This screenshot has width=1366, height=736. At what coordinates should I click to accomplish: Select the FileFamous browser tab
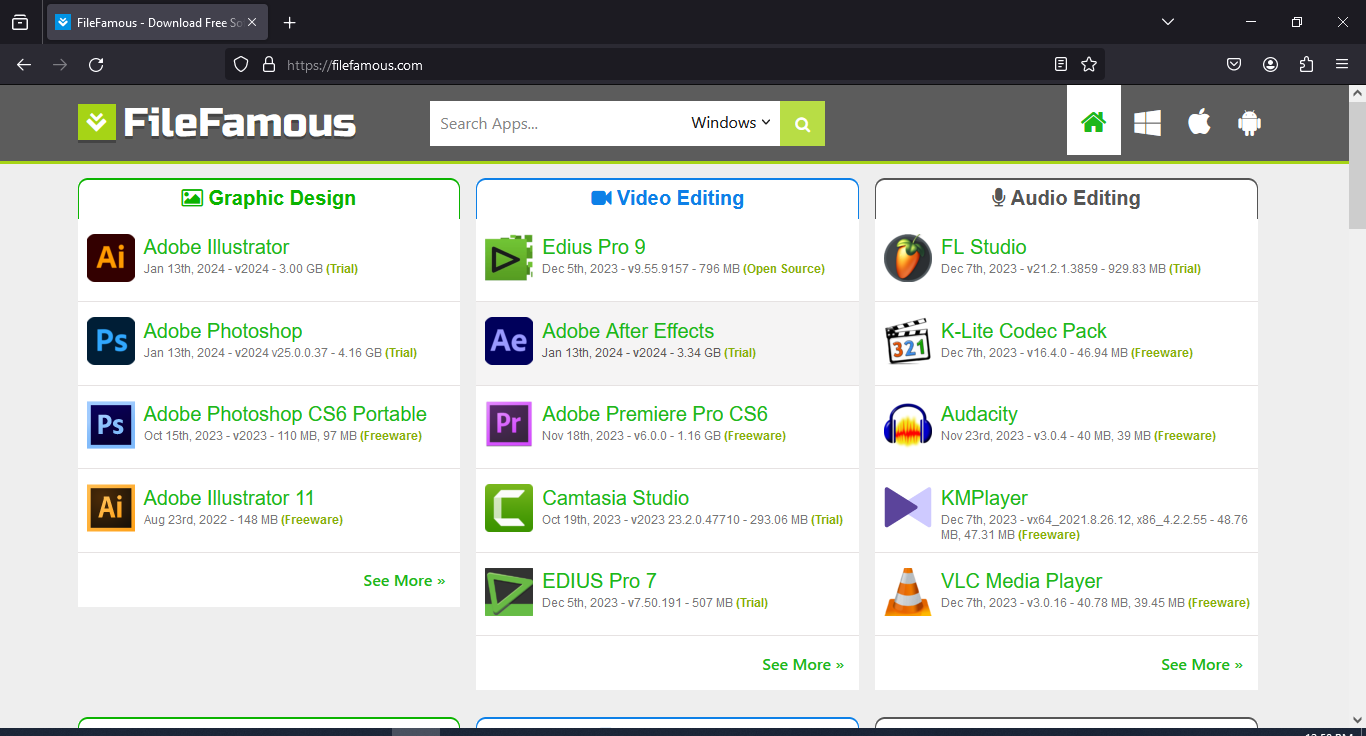[157, 22]
